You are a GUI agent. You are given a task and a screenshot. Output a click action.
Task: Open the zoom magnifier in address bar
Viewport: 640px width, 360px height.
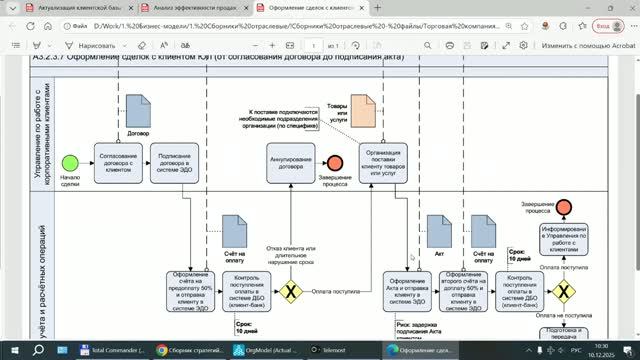click(x=509, y=26)
